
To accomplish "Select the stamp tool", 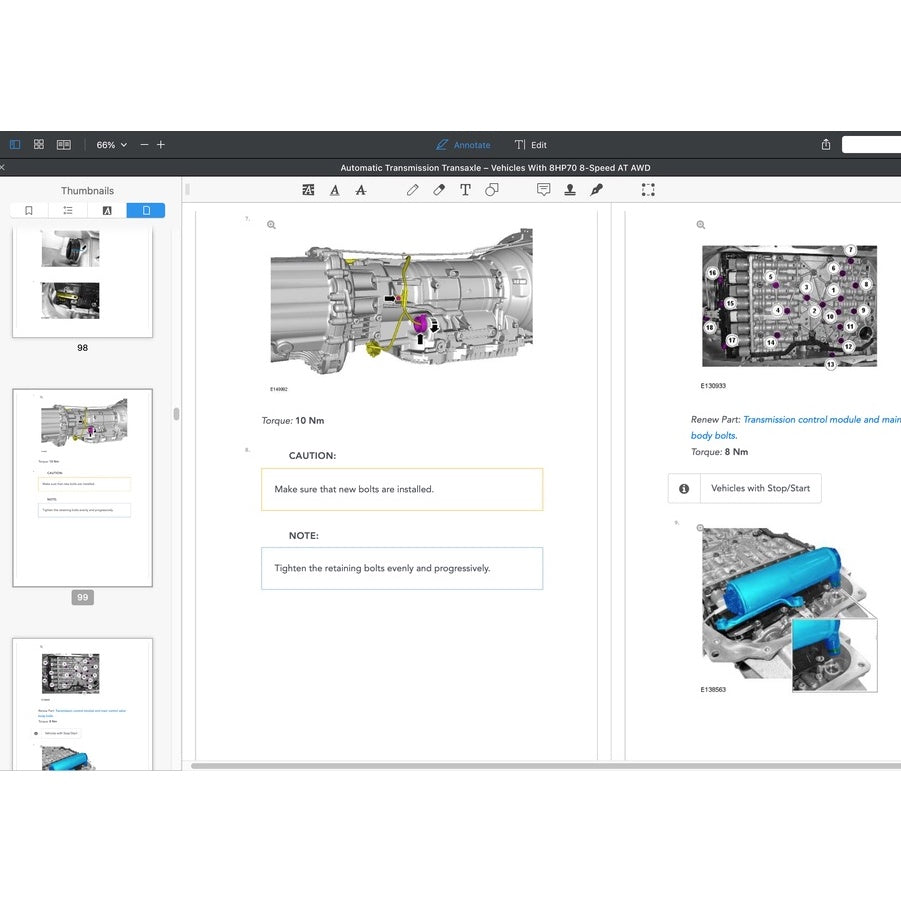I will click(x=570, y=190).
